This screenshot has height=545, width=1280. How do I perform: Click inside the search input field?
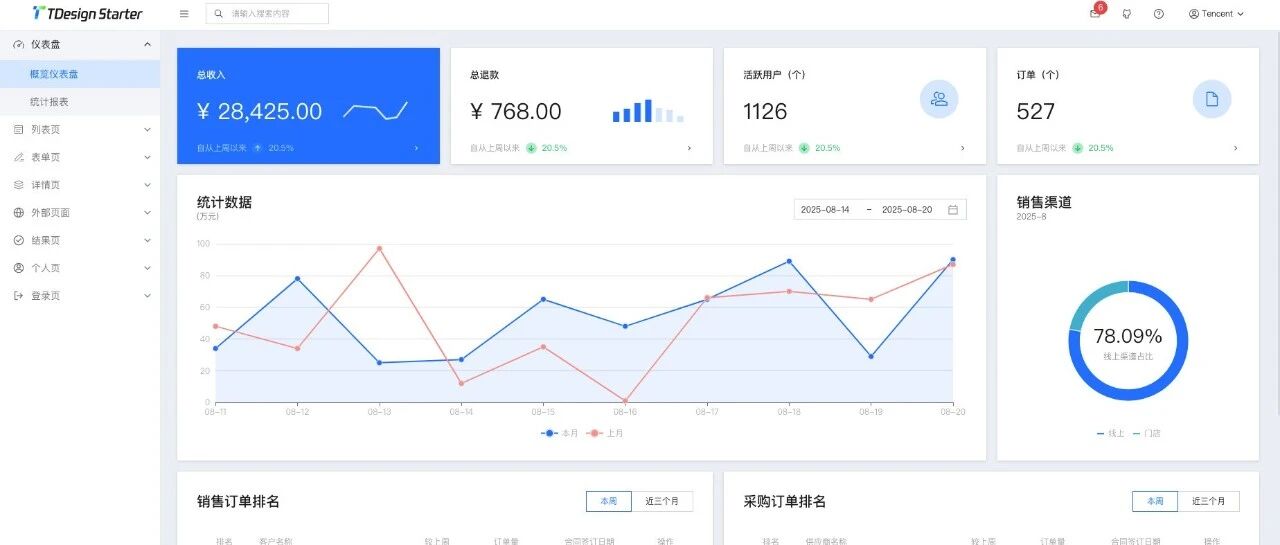[267, 14]
